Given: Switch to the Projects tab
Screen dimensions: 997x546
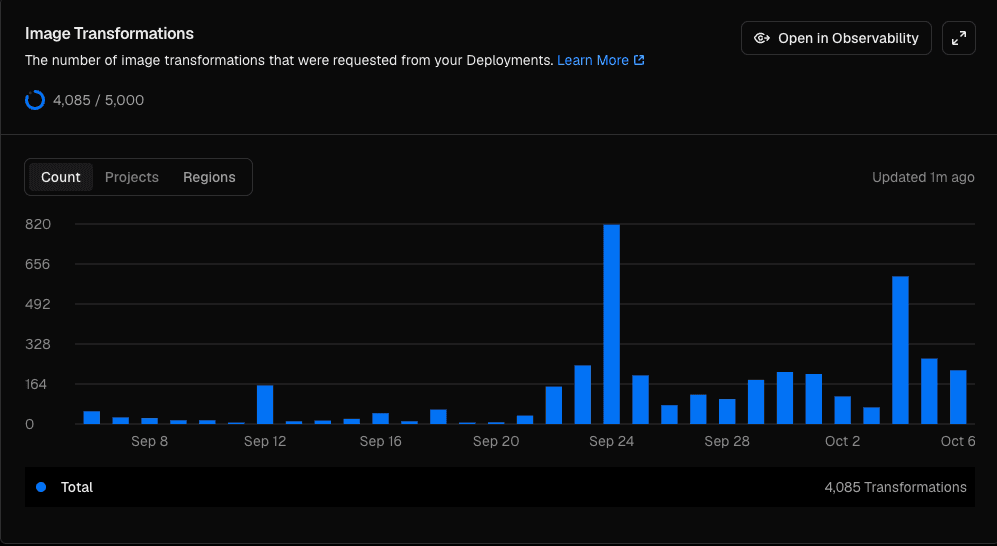Looking at the screenshot, I should 132,177.
